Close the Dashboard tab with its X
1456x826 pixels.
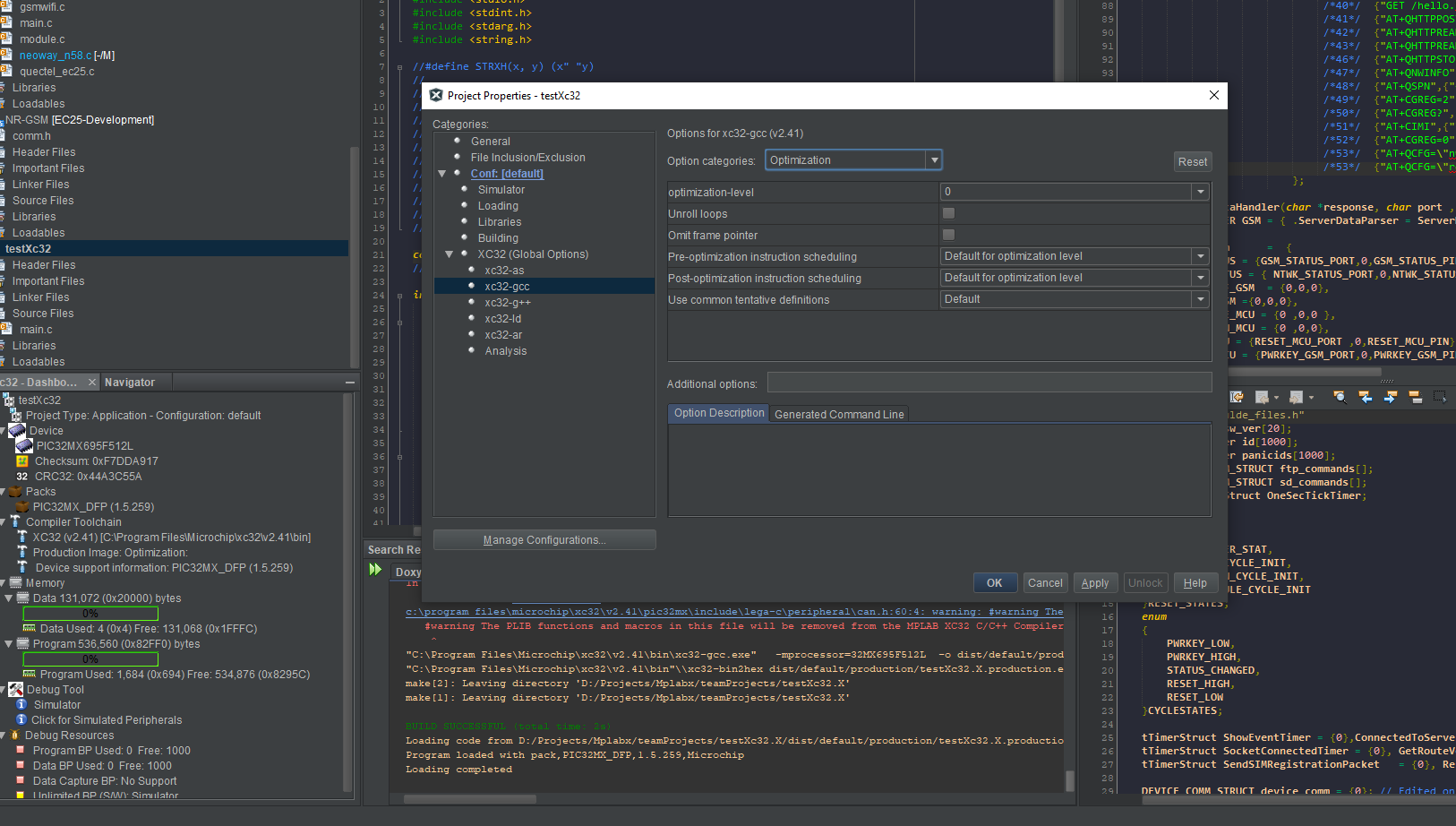pos(91,382)
